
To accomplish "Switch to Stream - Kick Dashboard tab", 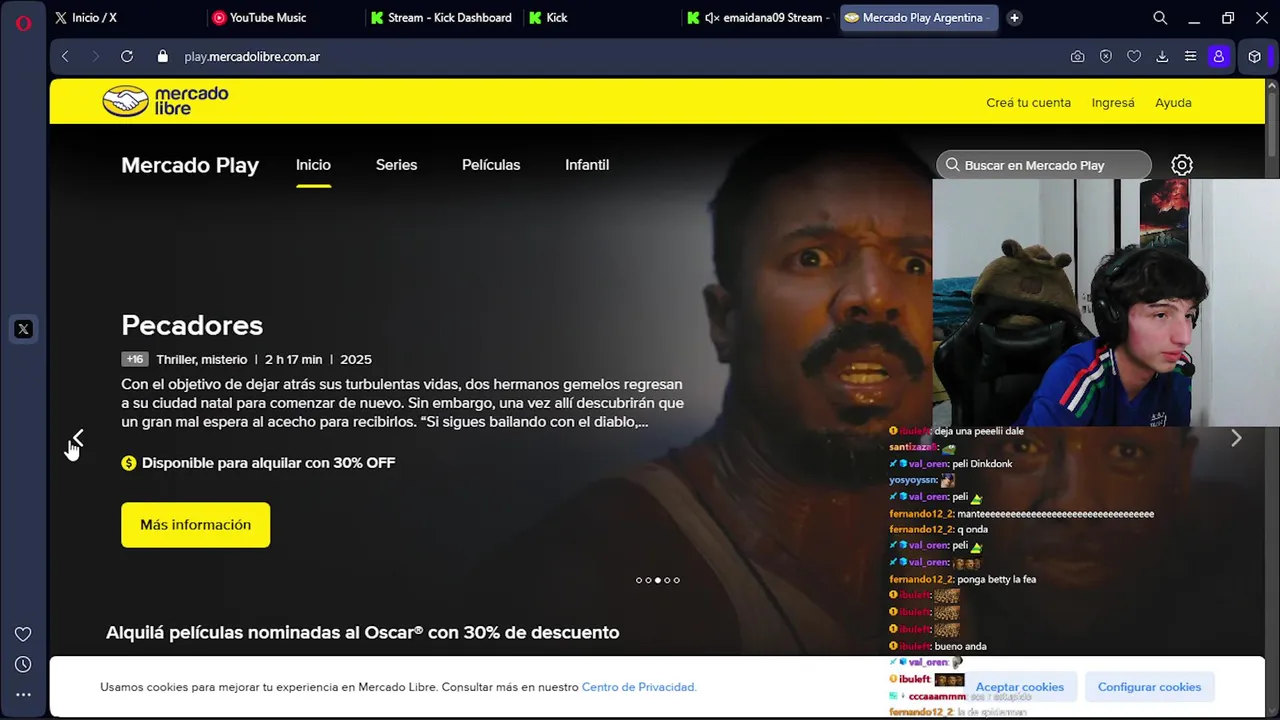I will pyautogui.click(x=441, y=18).
